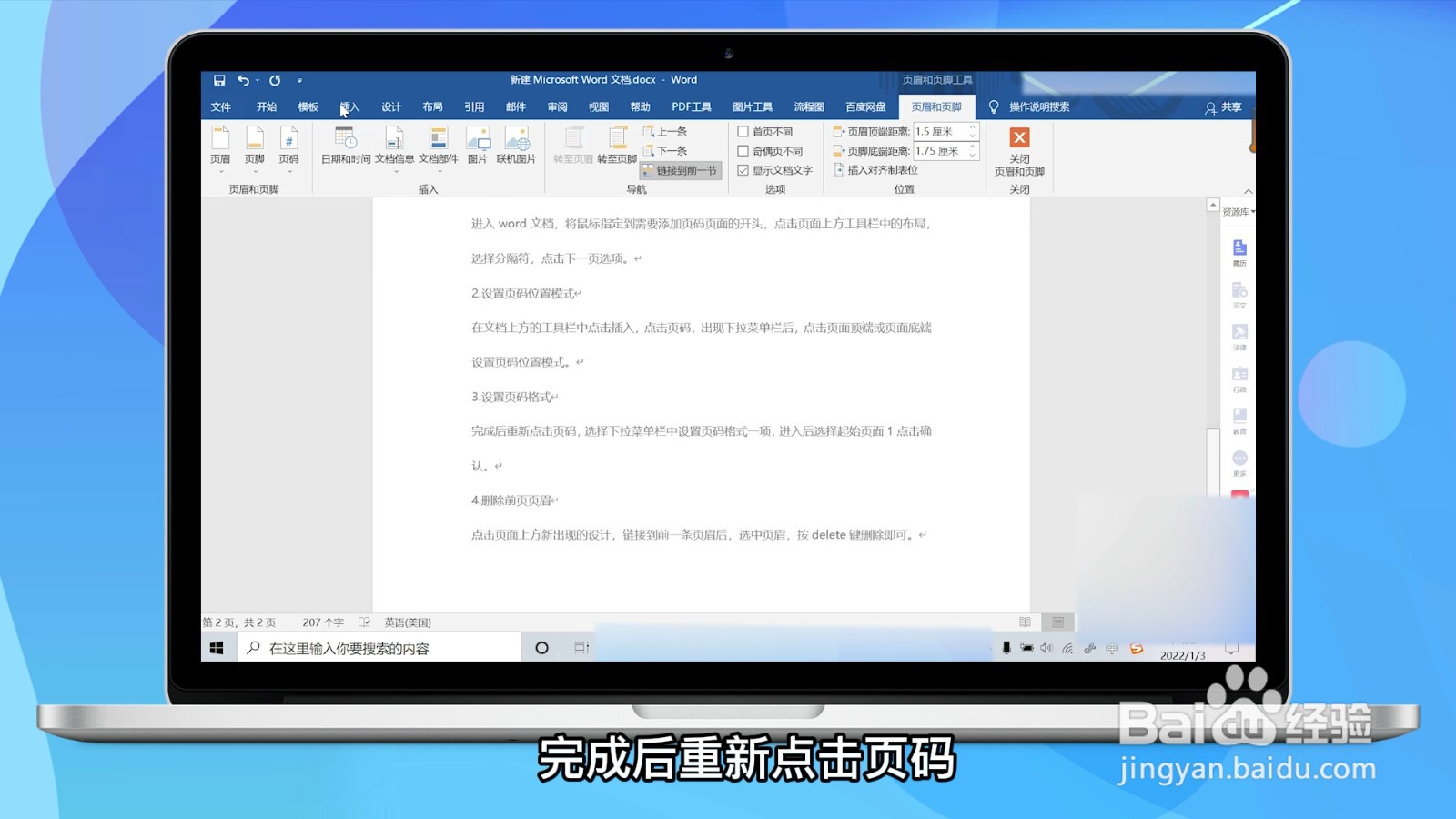Insert 联机图片 (Online Pictures)
The height and width of the screenshot is (819, 1456).
(516, 146)
